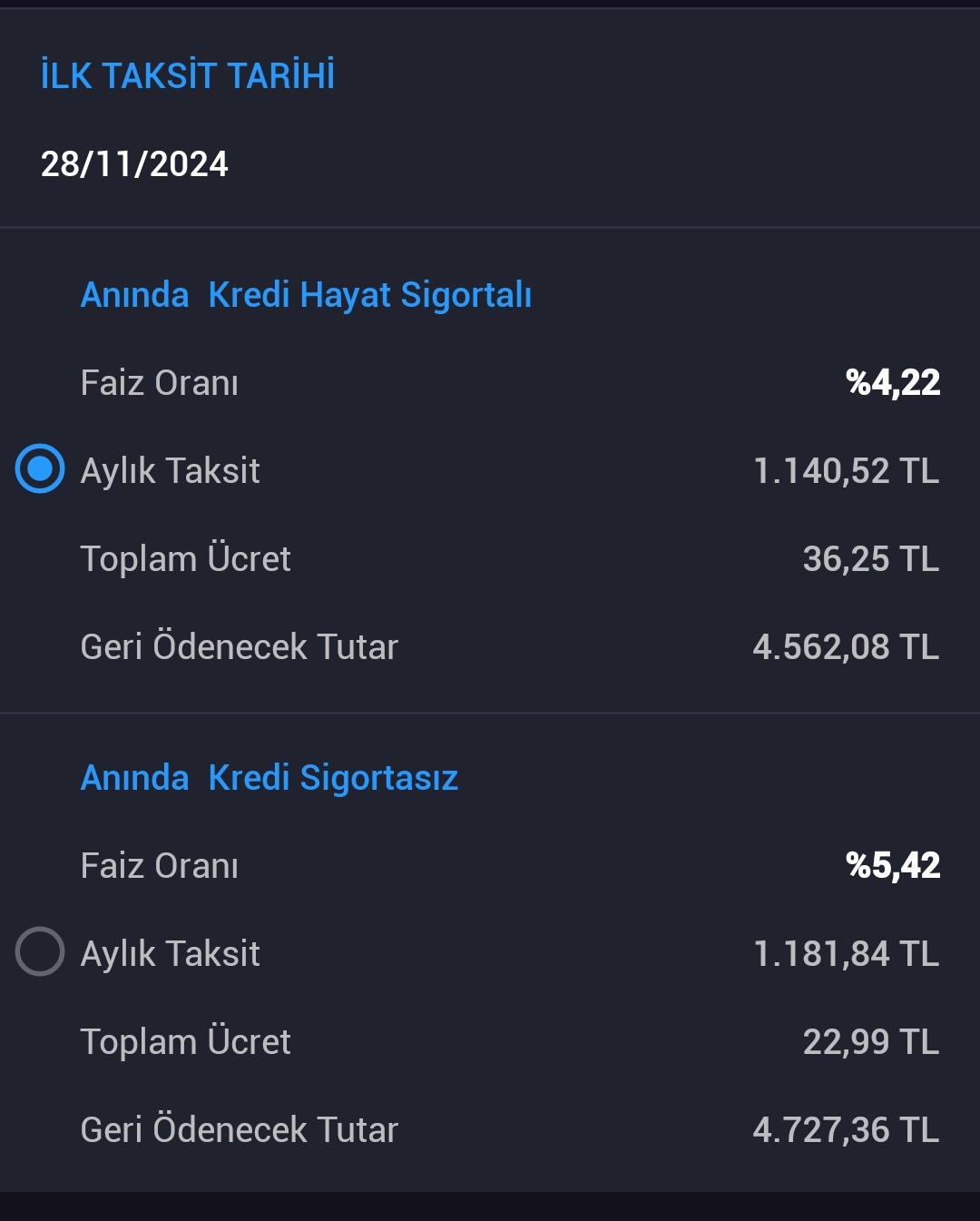This screenshot has width=980, height=1221.
Task: Open Anında Kredi Sigortasız option
Action: tap(269, 778)
